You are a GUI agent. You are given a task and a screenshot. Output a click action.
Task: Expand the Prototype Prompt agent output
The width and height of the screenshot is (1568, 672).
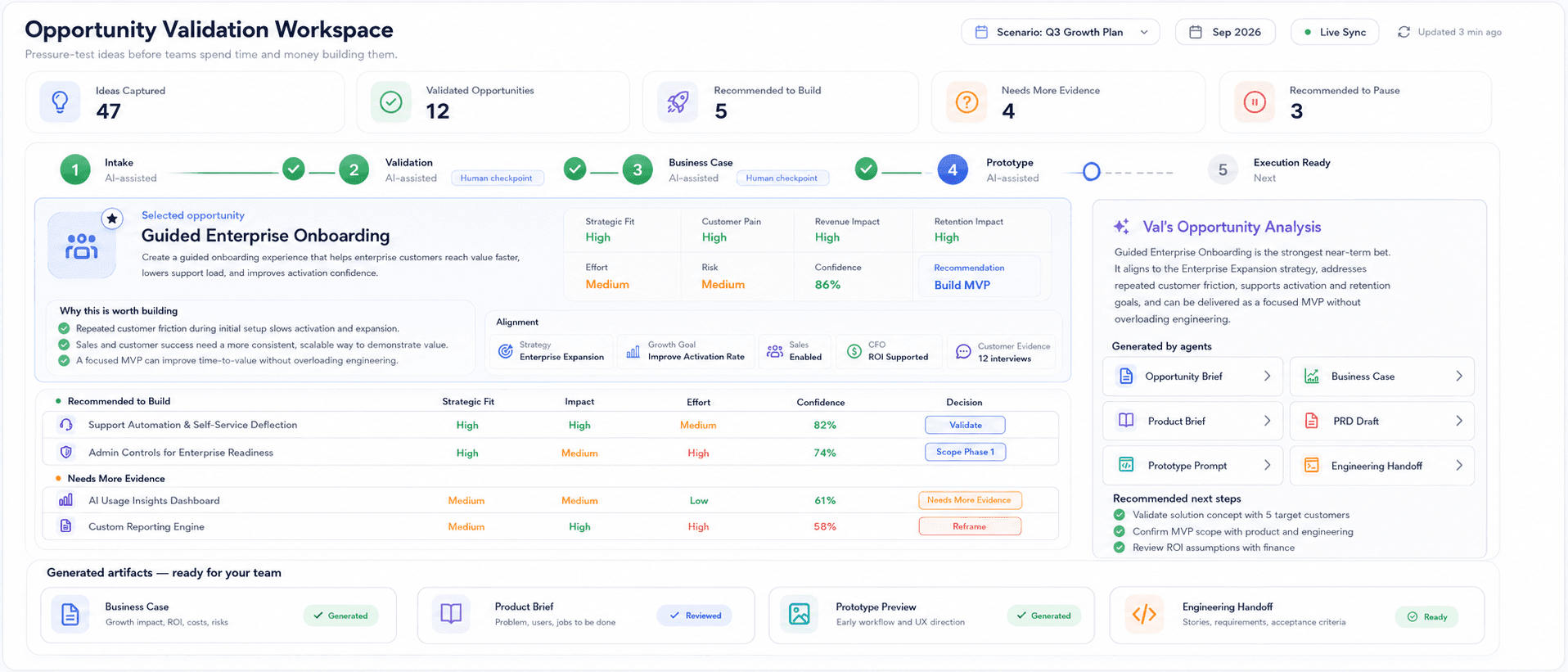click(1192, 466)
